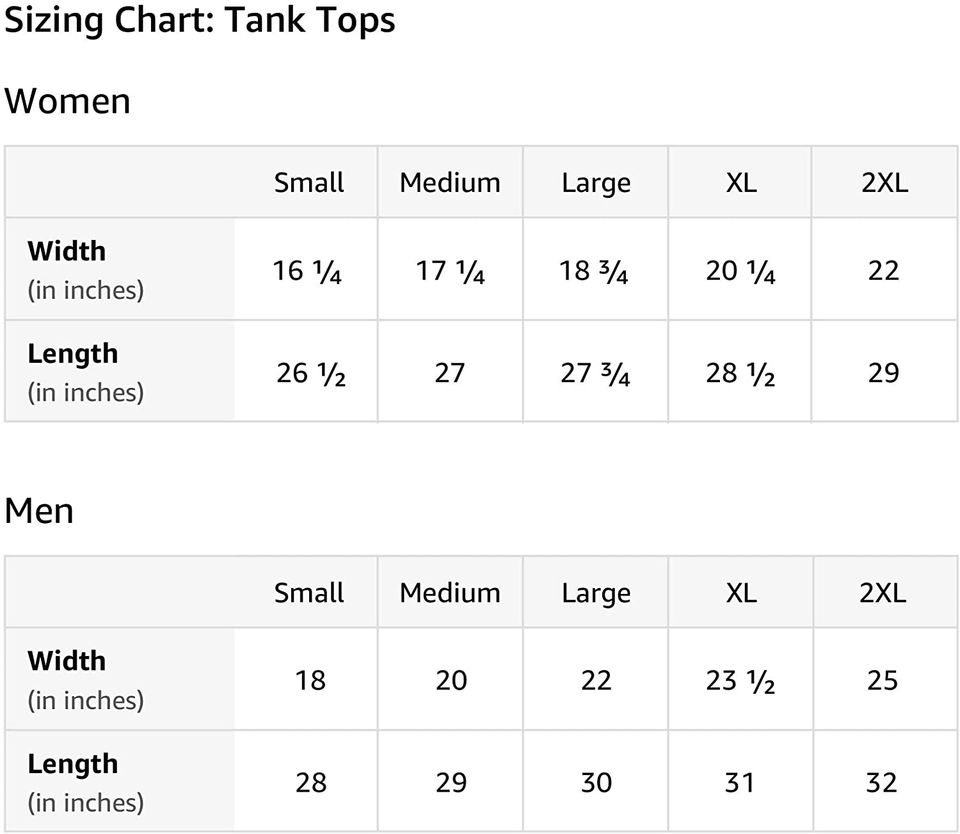Select Women's Length row label
The image size is (960, 834).
[72, 354]
